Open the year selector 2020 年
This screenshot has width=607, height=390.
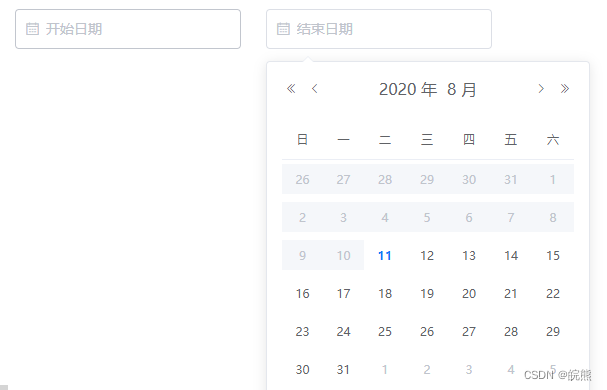click(x=408, y=89)
